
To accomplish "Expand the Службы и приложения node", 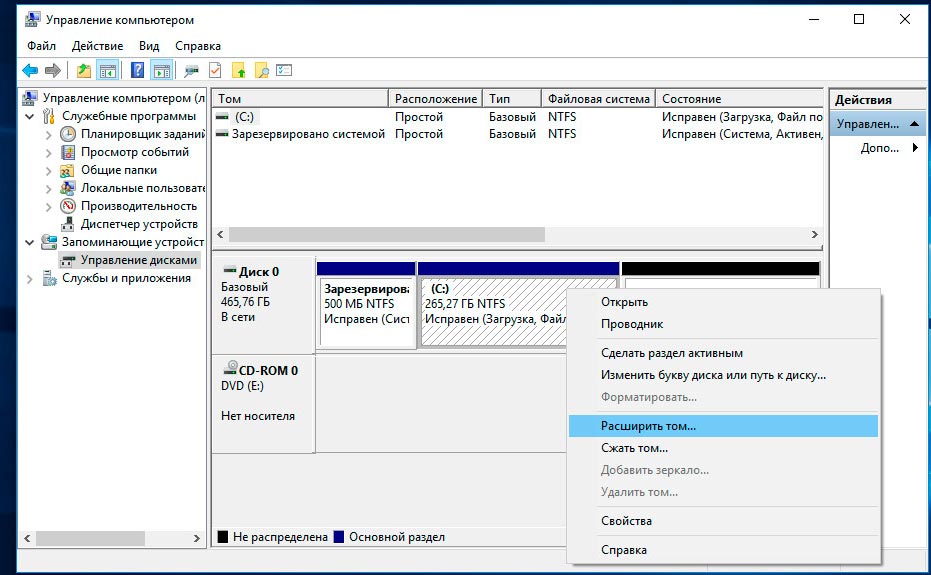I will [30, 278].
